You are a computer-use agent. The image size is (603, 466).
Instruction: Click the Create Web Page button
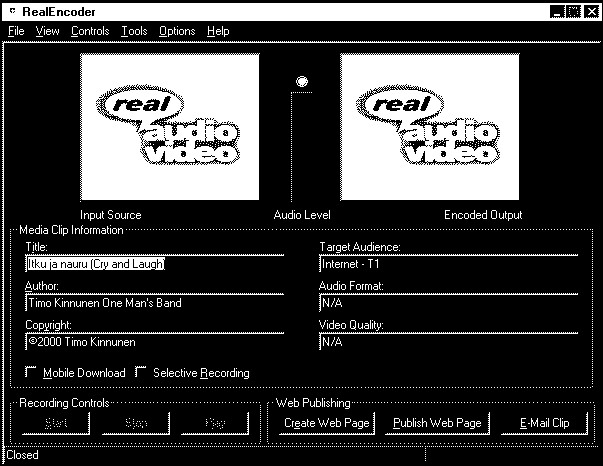click(x=326, y=423)
